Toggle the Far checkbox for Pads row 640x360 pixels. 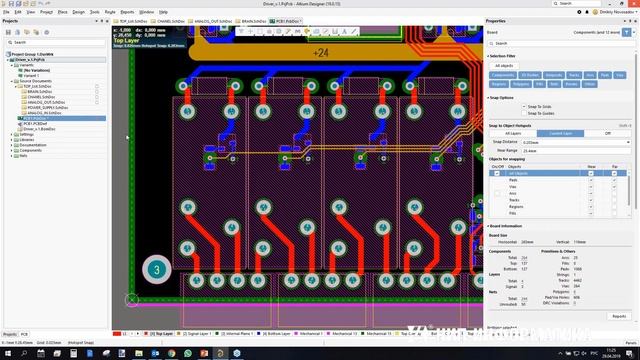pyautogui.click(x=614, y=180)
